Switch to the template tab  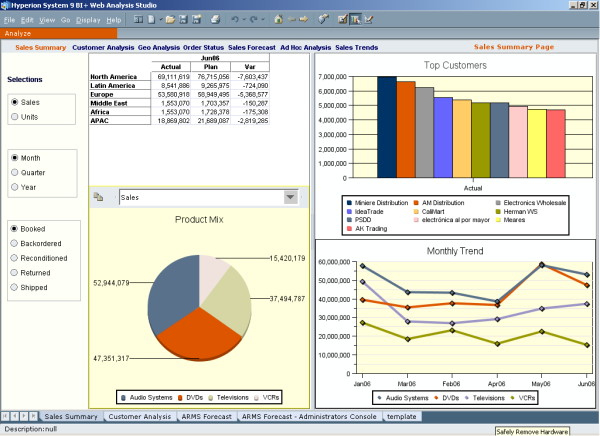coord(401,416)
